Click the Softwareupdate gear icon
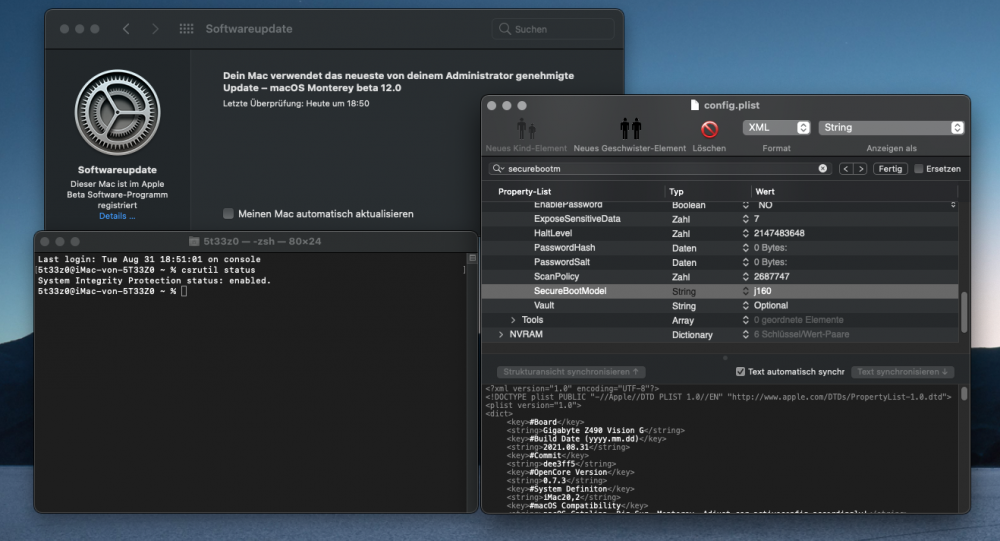 [x=117, y=112]
